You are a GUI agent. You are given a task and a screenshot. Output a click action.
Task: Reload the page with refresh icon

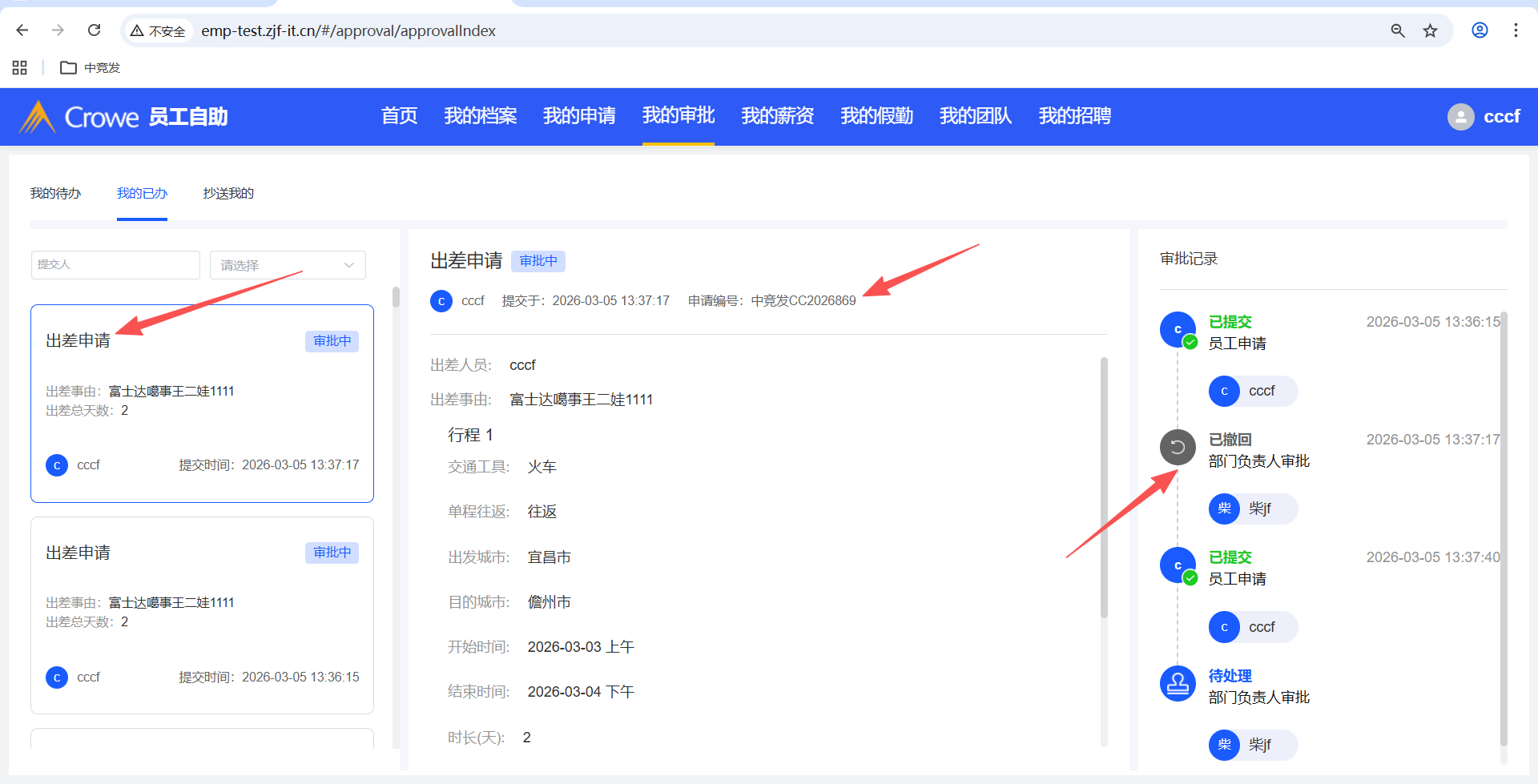(x=94, y=30)
